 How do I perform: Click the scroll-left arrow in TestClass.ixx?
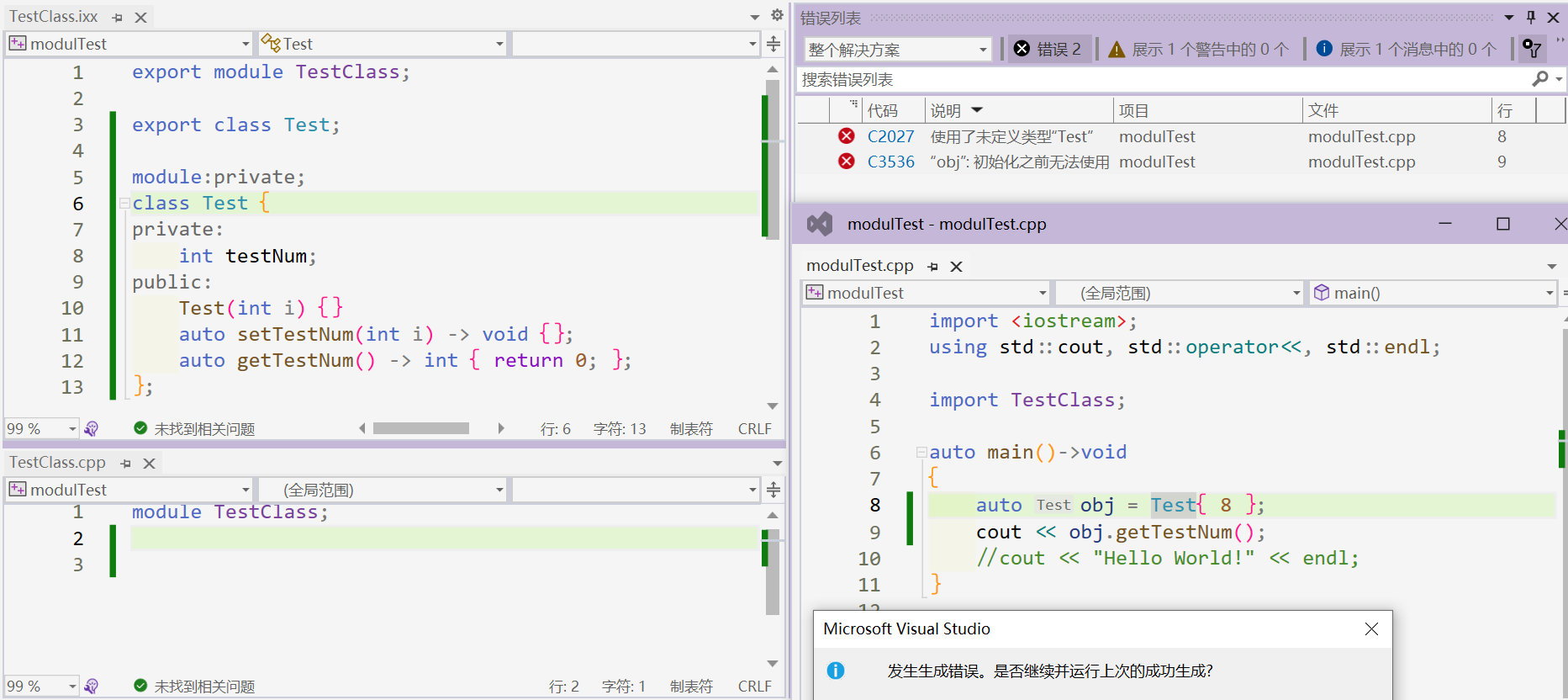coord(362,428)
